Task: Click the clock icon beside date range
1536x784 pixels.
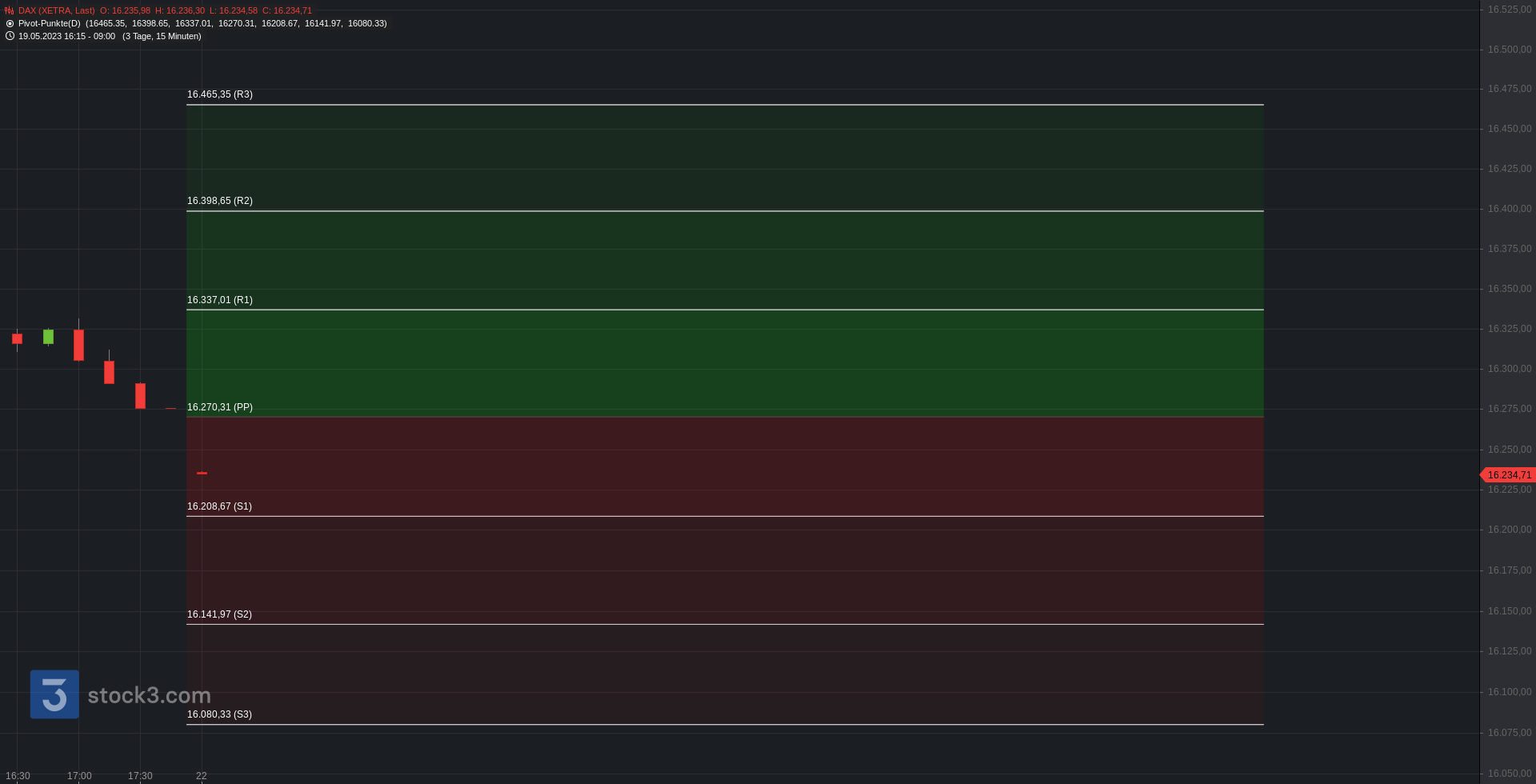Action: [10, 36]
